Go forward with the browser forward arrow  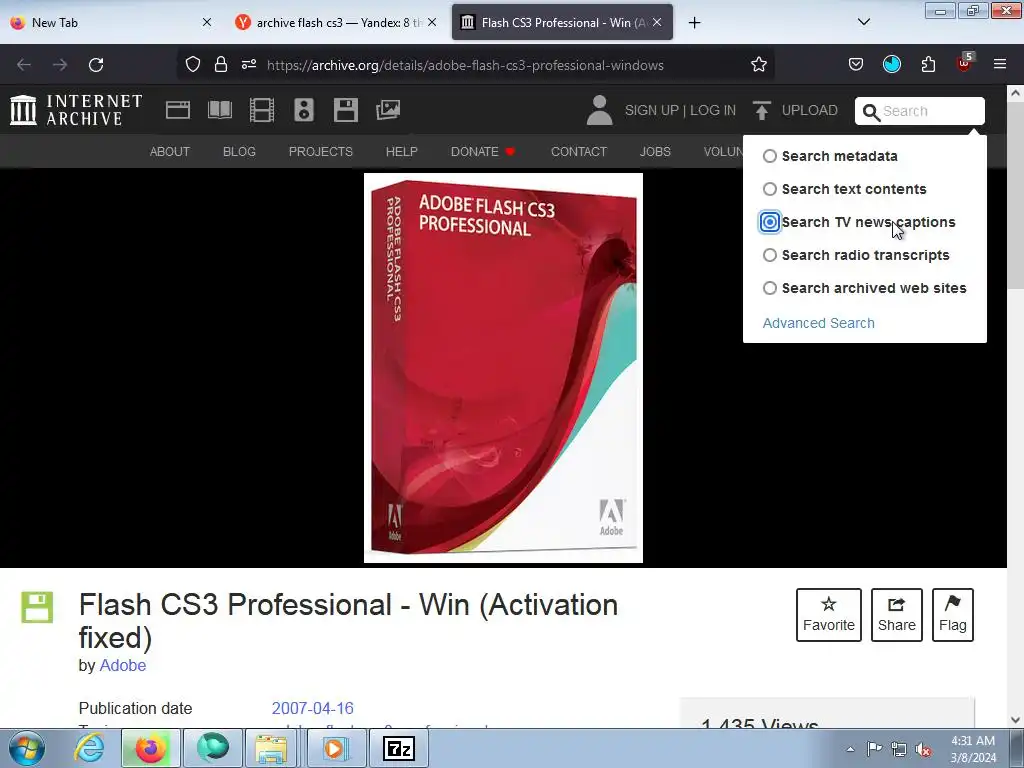click(60, 65)
